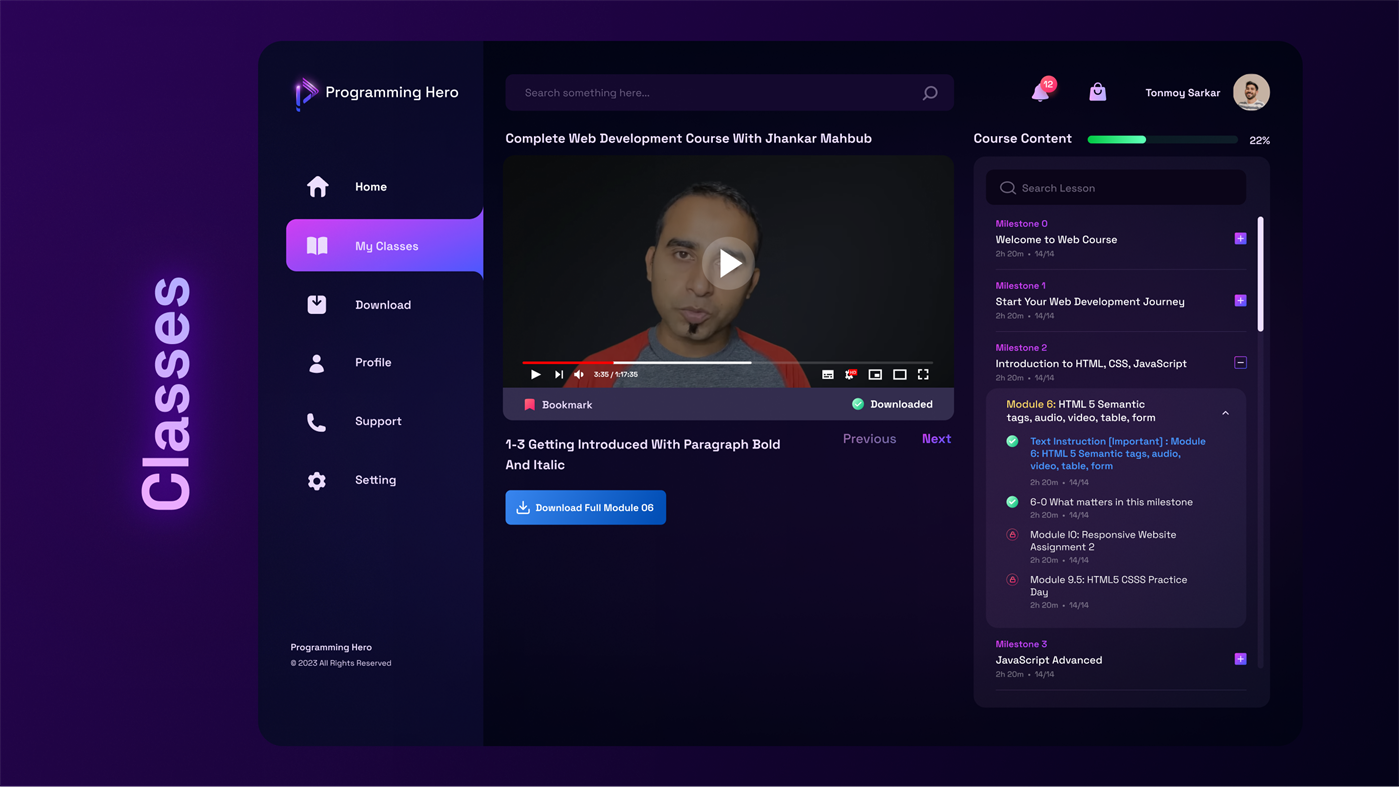Click the Home house icon

(x=317, y=187)
